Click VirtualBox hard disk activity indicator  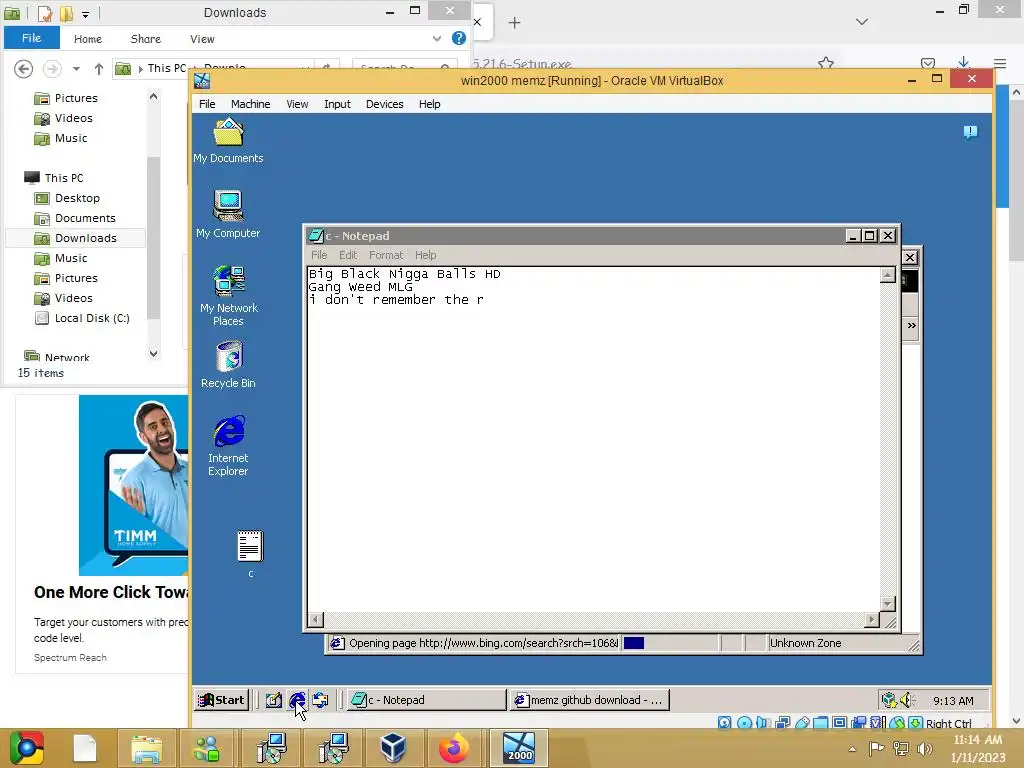click(724, 723)
